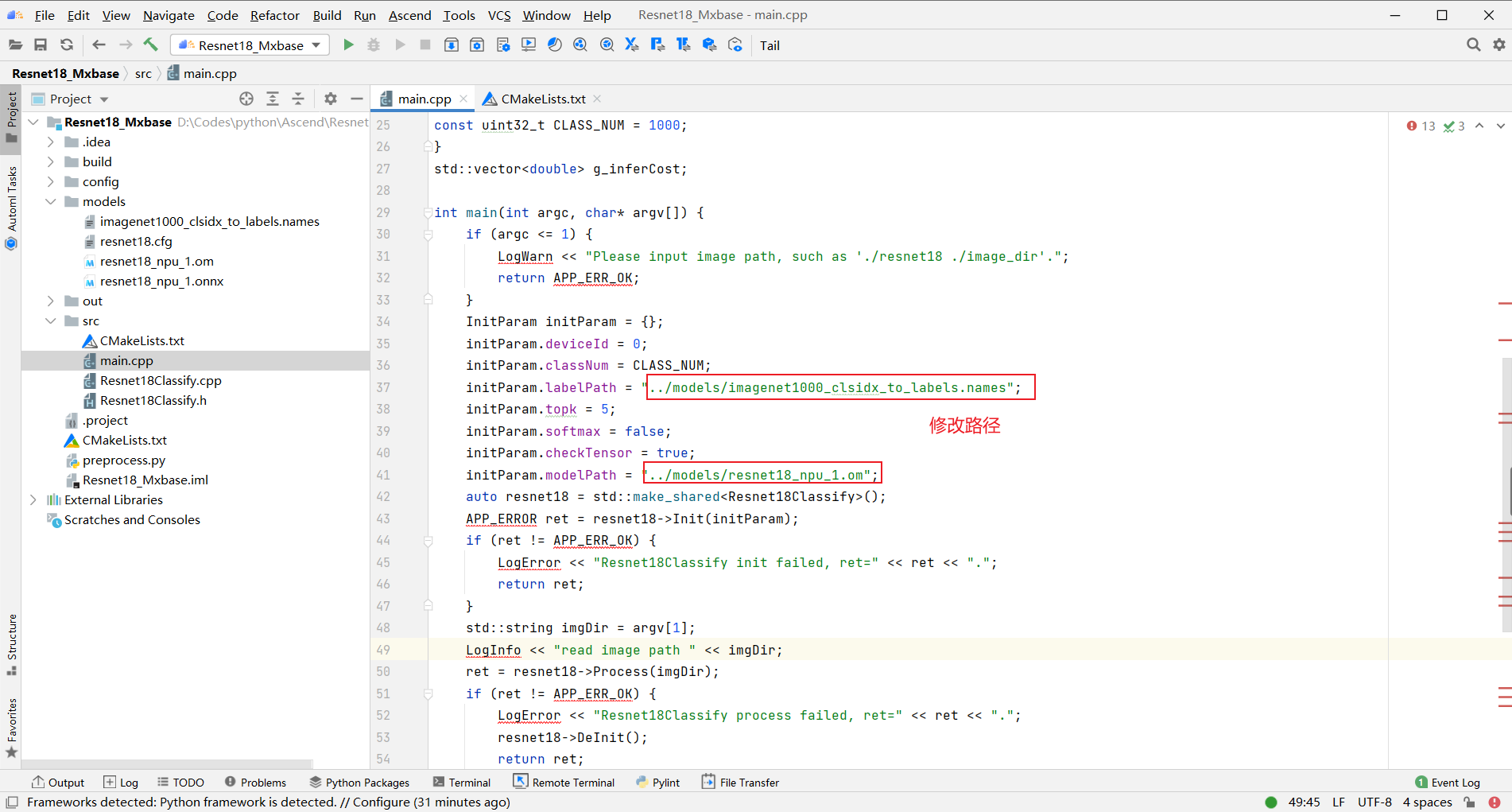Click the red error indicator in status bar
This screenshot has width=1512, height=812.
(1495, 802)
